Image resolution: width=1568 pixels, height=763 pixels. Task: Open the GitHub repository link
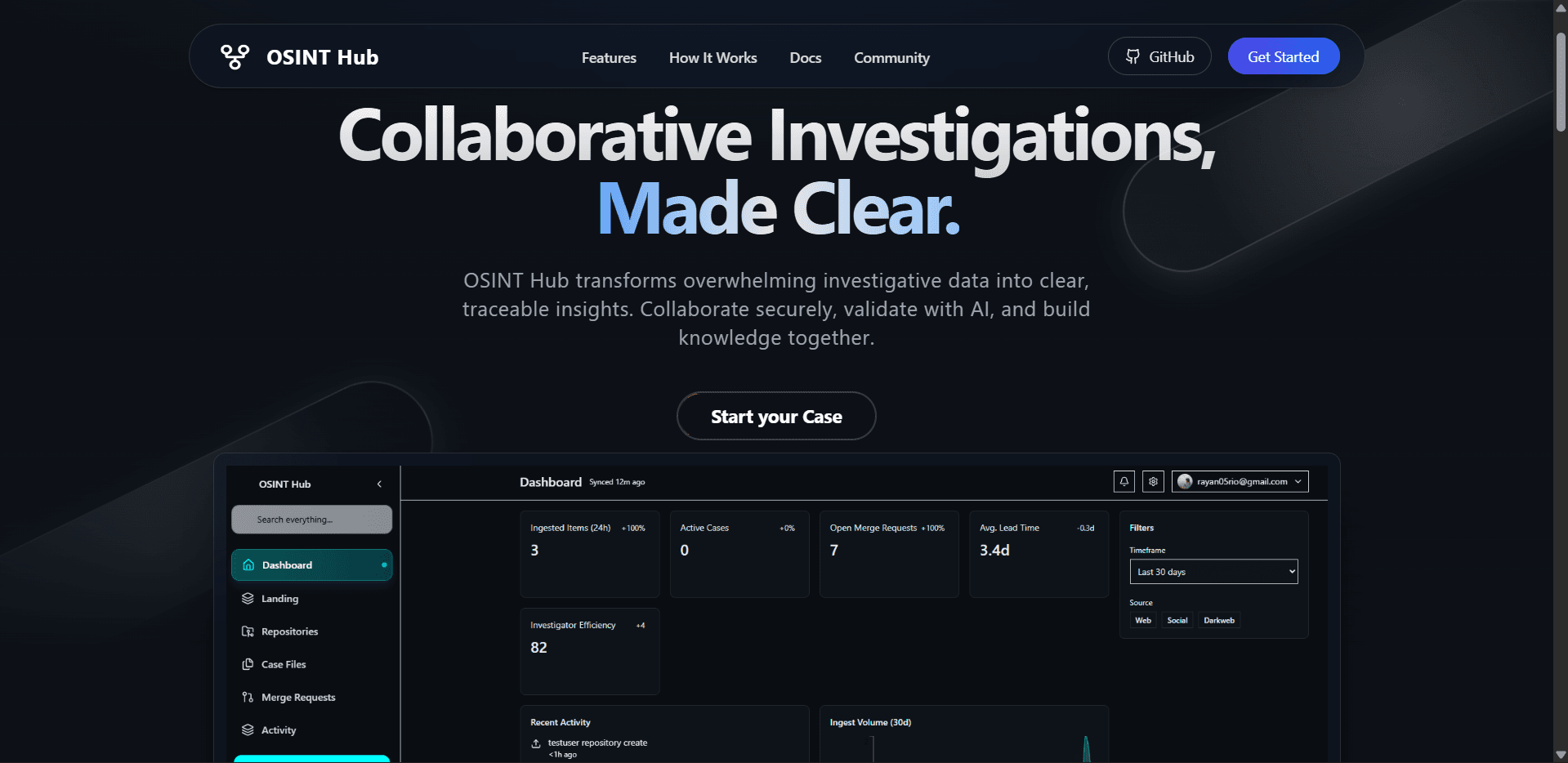pyautogui.click(x=1159, y=56)
